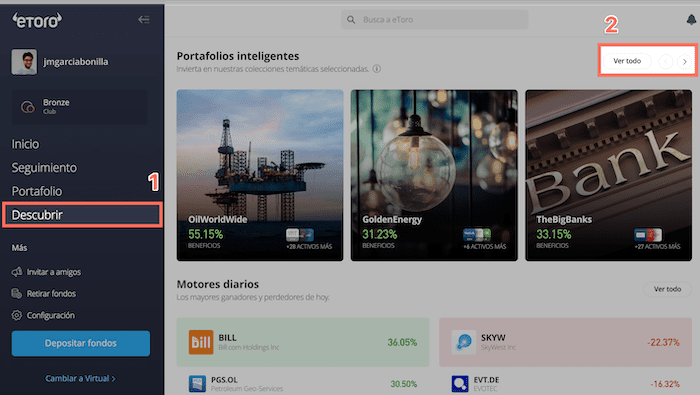Click the asset icons on the GoldenEnergy card
Screen dimensions: 700x395
coord(477,234)
